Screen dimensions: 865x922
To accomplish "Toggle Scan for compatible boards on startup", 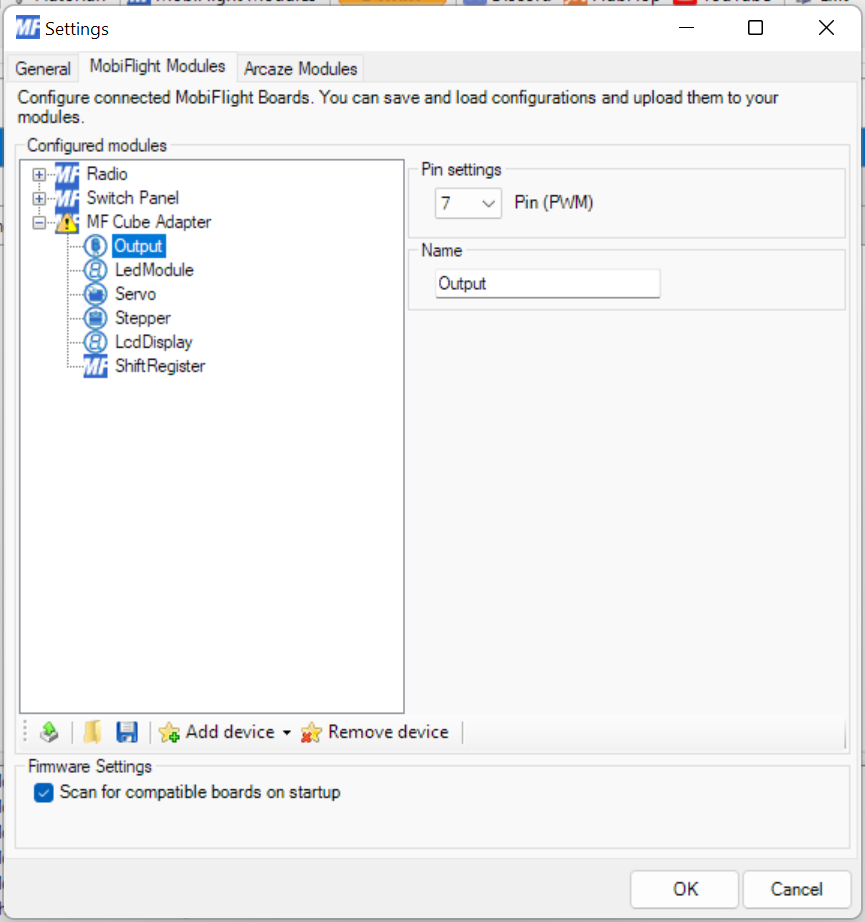I will click(44, 793).
